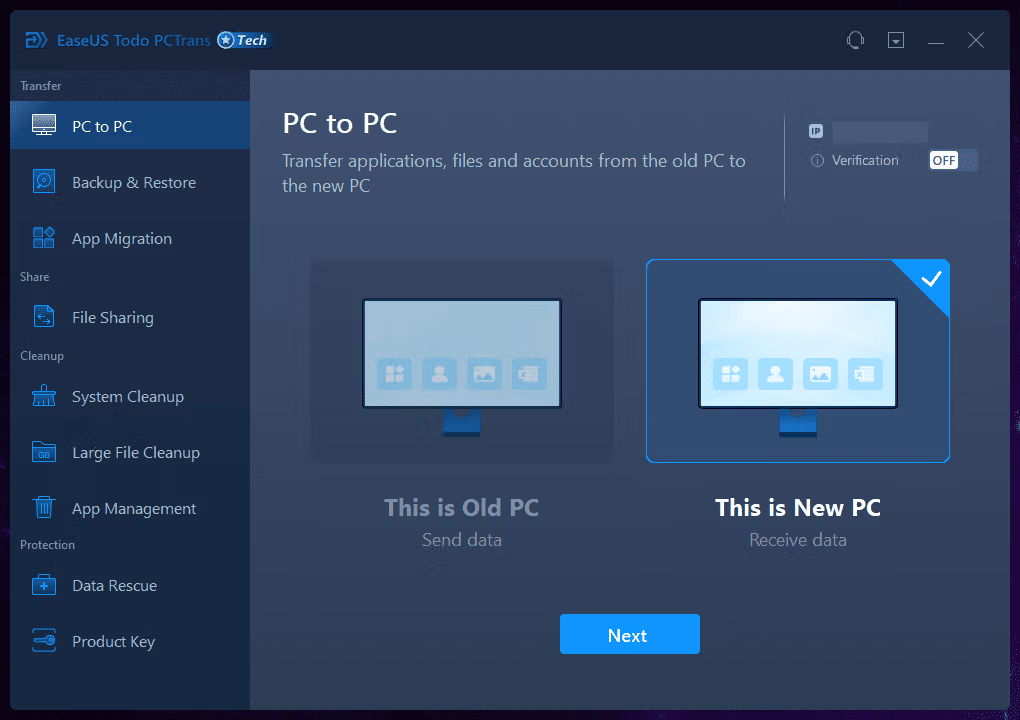Go to App Migration
The width and height of the screenshot is (1020, 720).
pyautogui.click(x=130, y=237)
